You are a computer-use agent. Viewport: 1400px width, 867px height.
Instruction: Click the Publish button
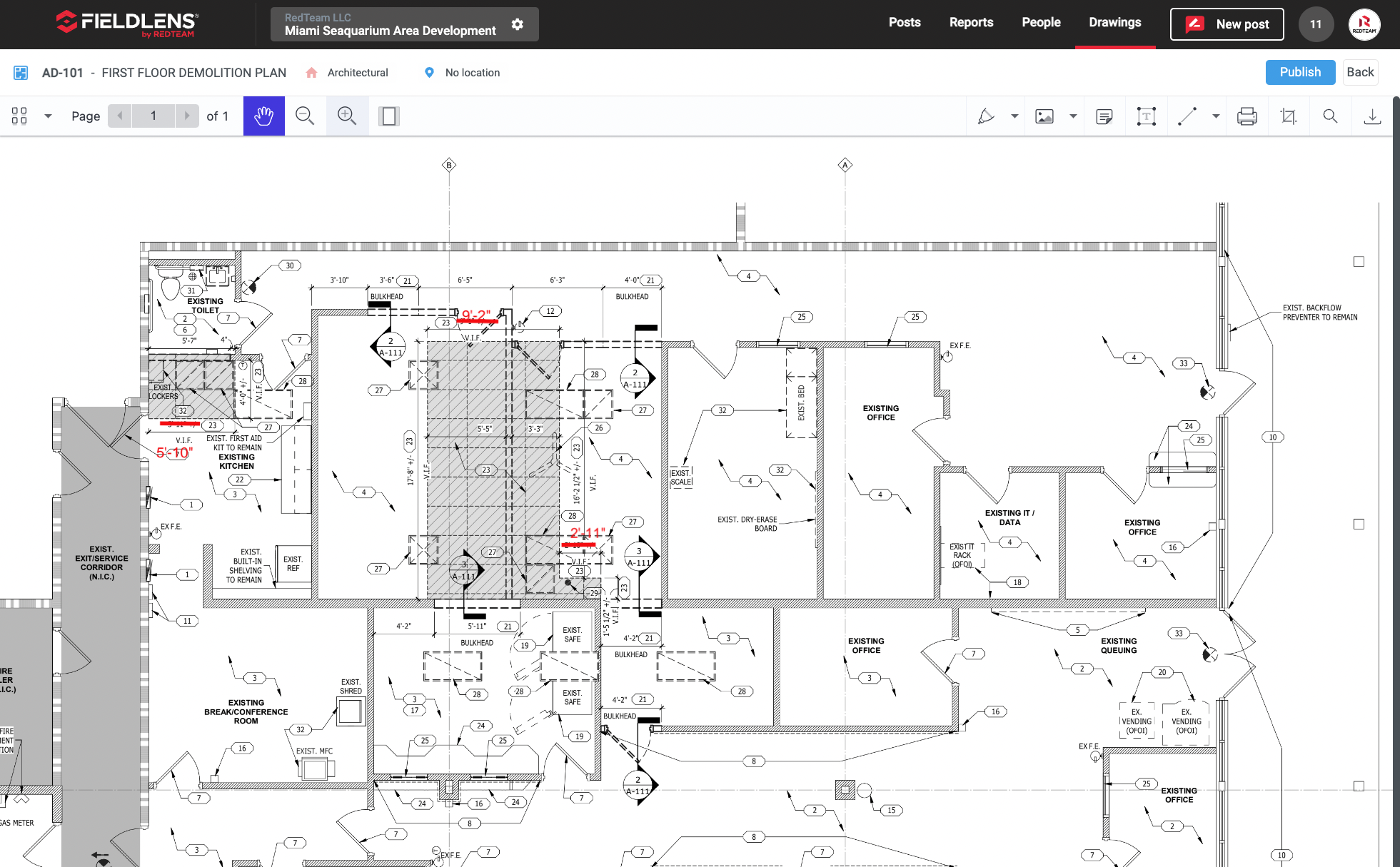[1299, 72]
